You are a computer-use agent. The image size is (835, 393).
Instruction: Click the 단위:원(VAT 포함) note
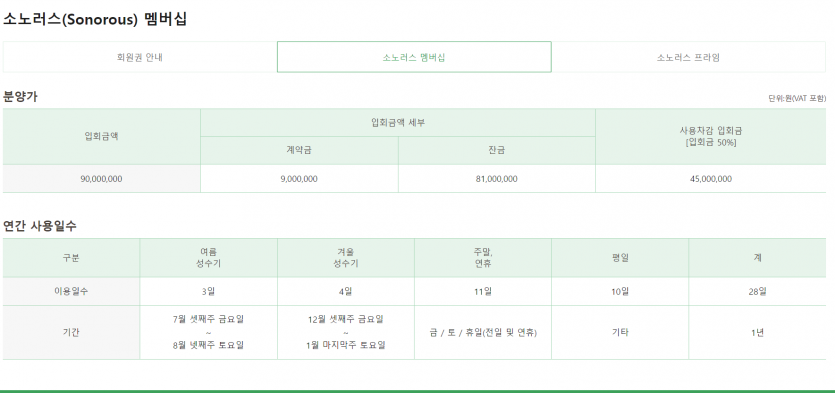[797, 99]
